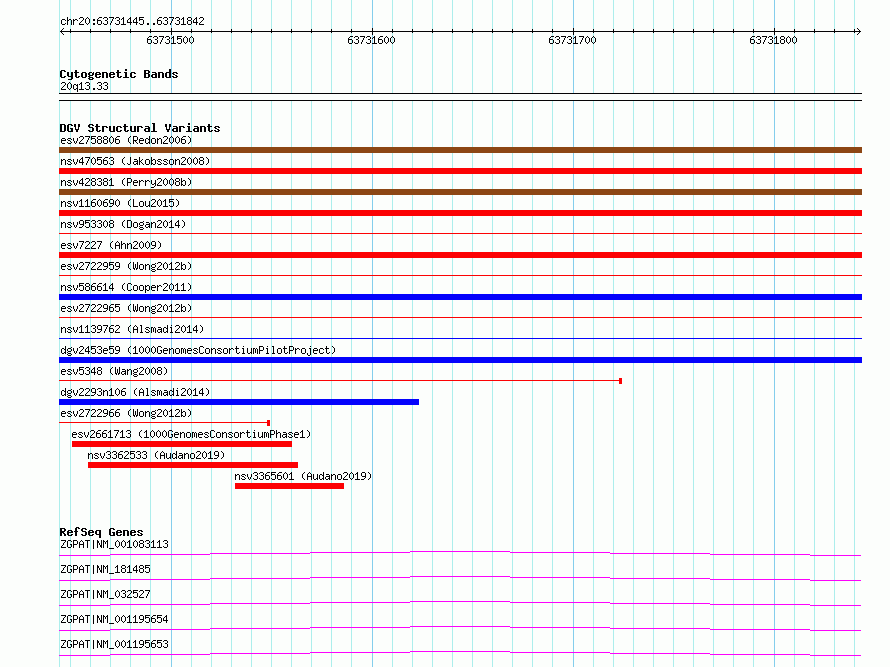This screenshot has width=890, height=667.
Task: Click the esv2722965 (Wong2012b) label
Action: [x=126, y=308]
